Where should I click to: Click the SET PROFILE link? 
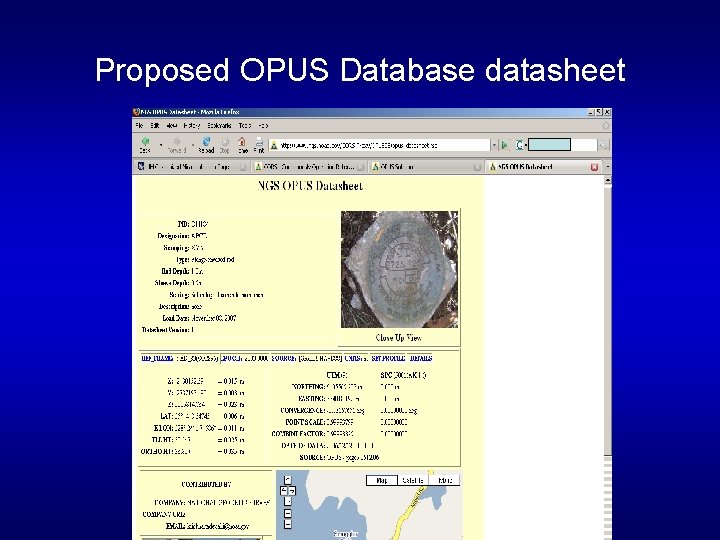[388, 359]
